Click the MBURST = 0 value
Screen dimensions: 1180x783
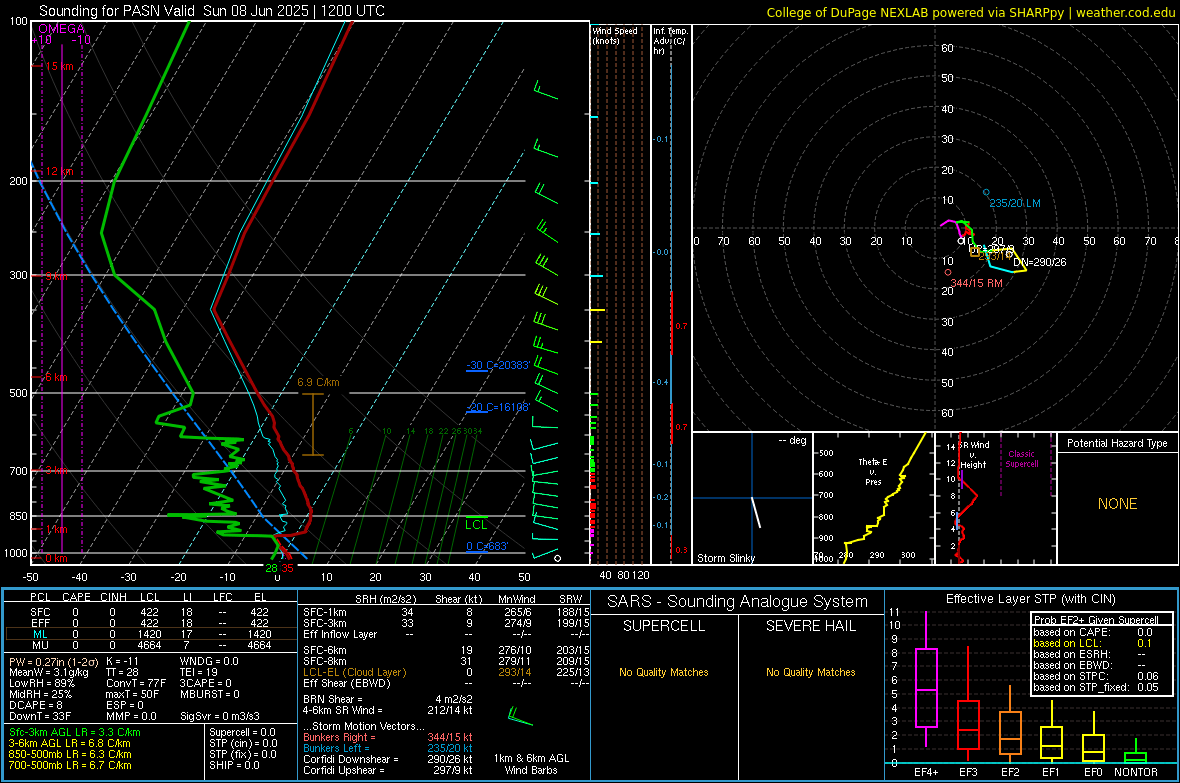click(x=210, y=694)
